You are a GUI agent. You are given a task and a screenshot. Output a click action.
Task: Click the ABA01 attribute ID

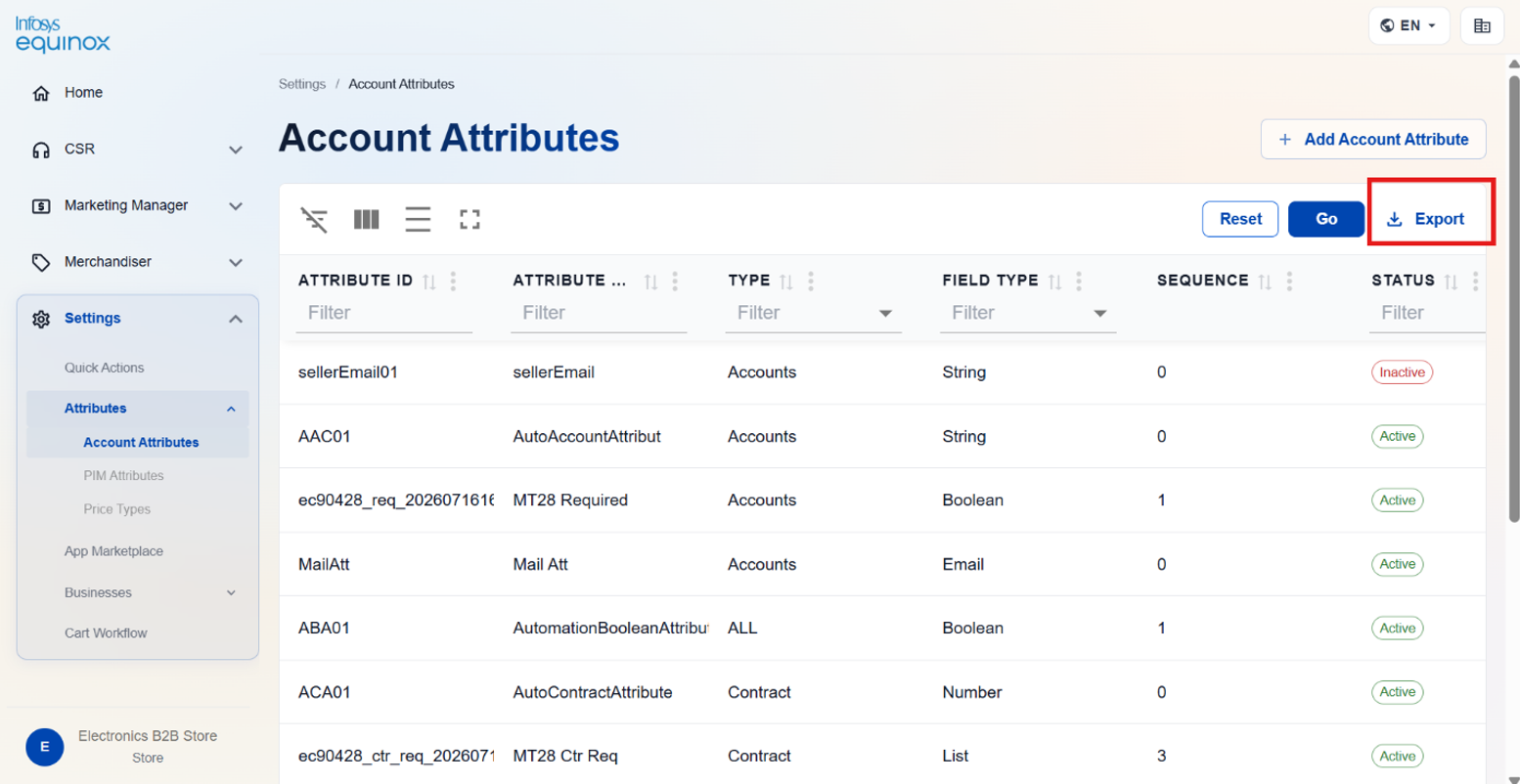coord(324,629)
